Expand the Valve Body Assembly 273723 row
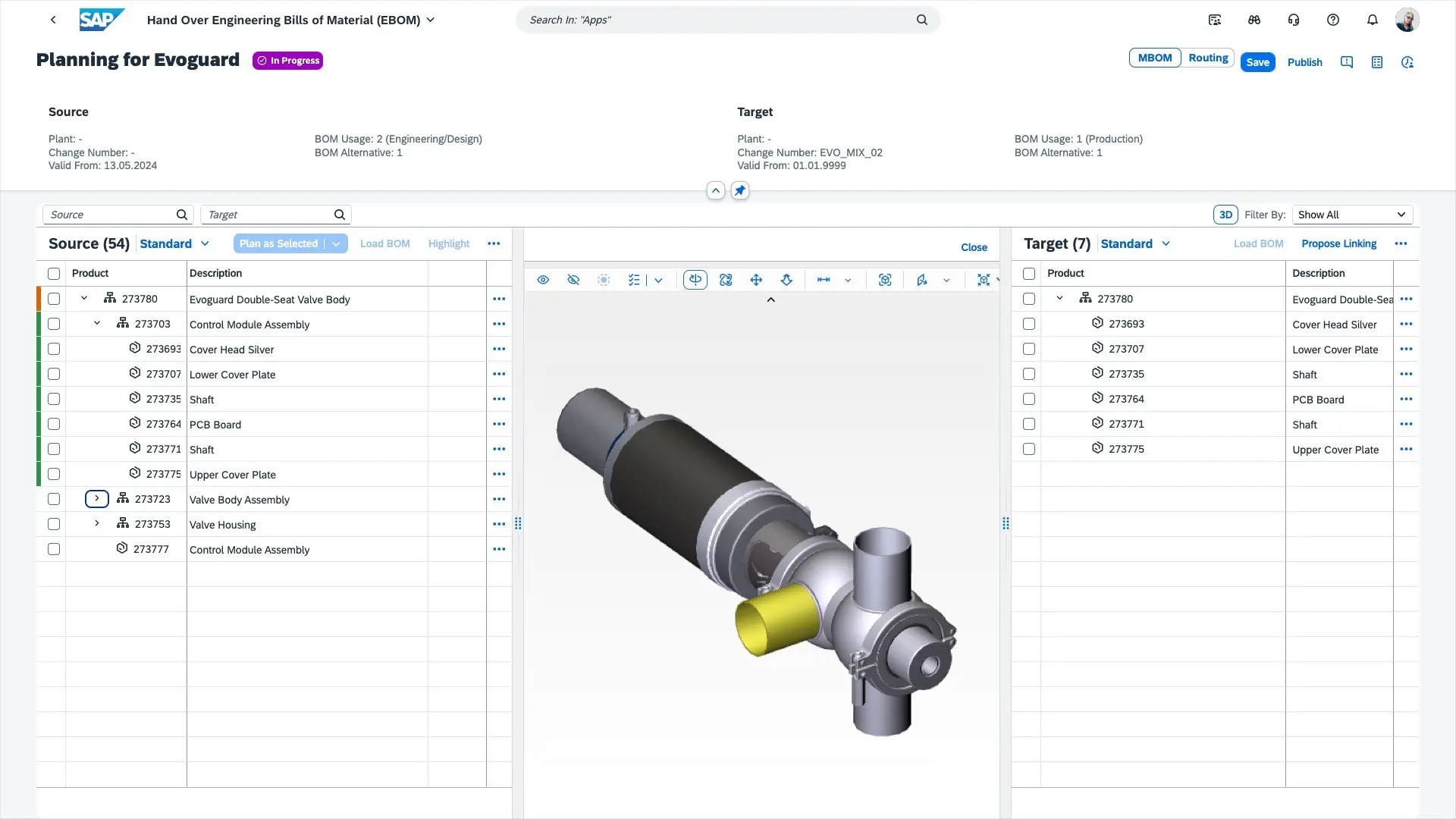1456x819 pixels. (96, 498)
